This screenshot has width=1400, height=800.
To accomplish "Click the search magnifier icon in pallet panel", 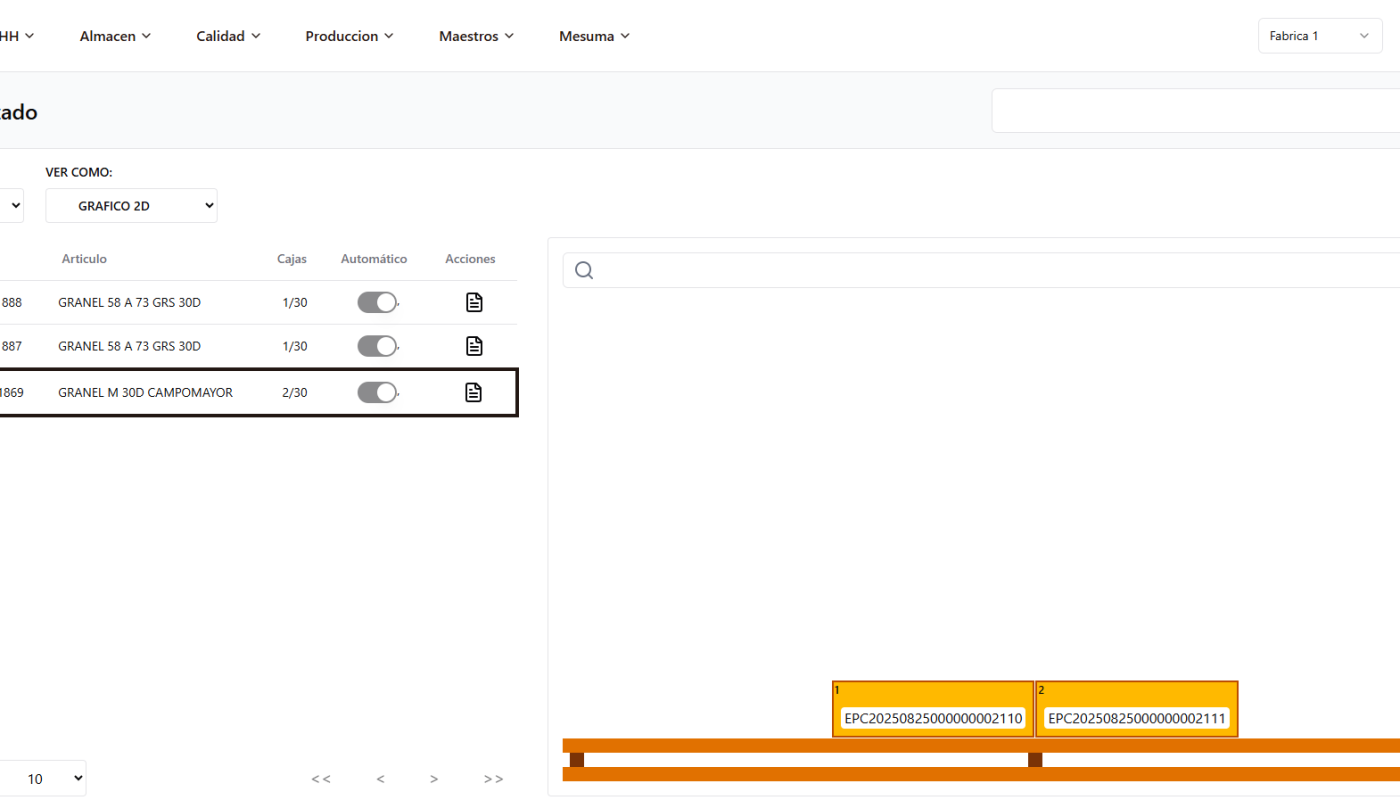I will (x=584, y=270).
